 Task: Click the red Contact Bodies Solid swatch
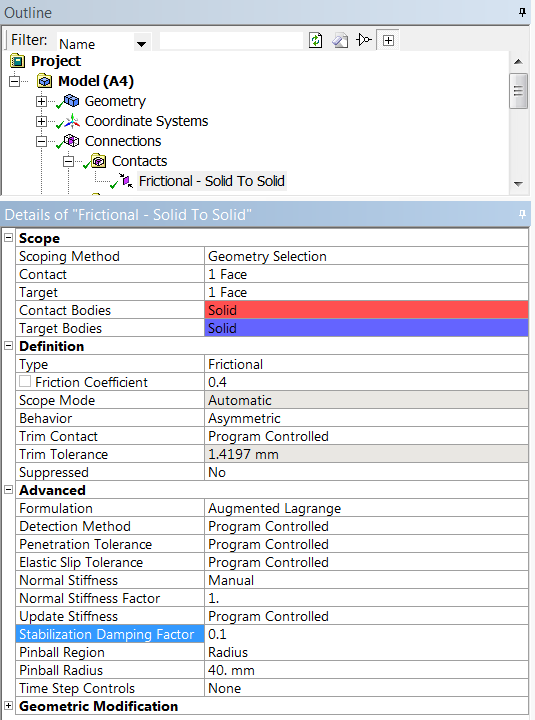coord(366,310)
